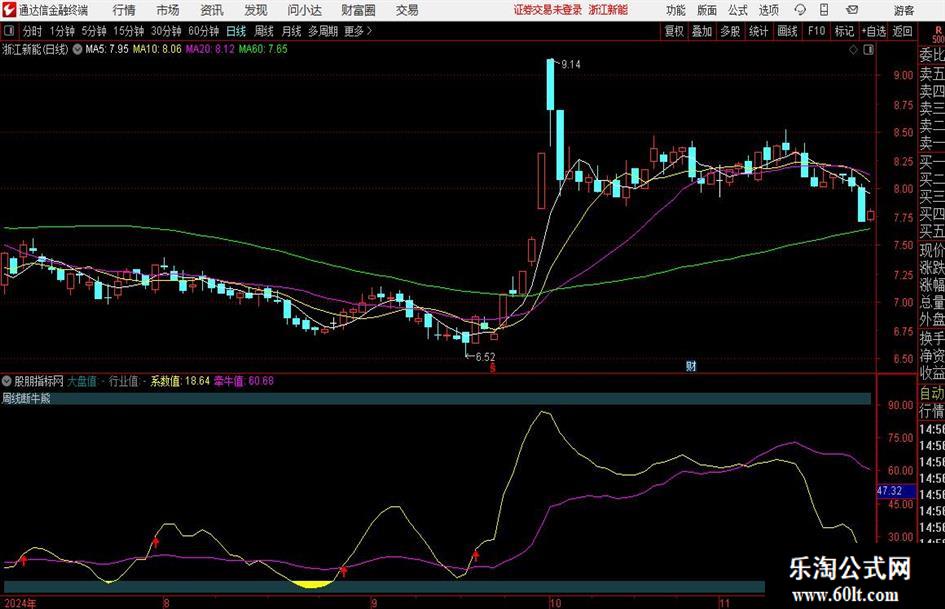This screenshot has width=945, height=609.
Task: Open the 资讯 menu
Action: (212, 10)
